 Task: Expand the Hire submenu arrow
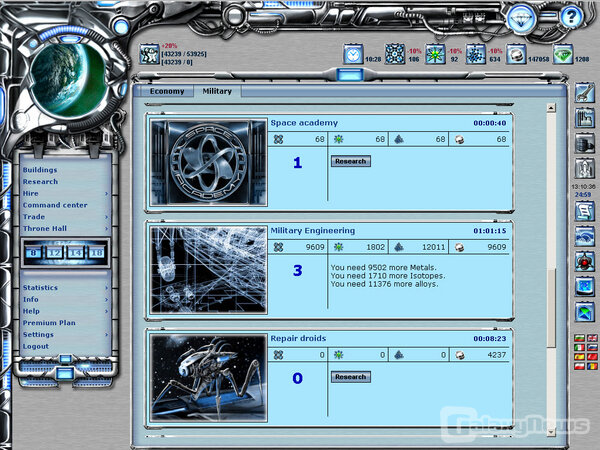coord(107,194)
